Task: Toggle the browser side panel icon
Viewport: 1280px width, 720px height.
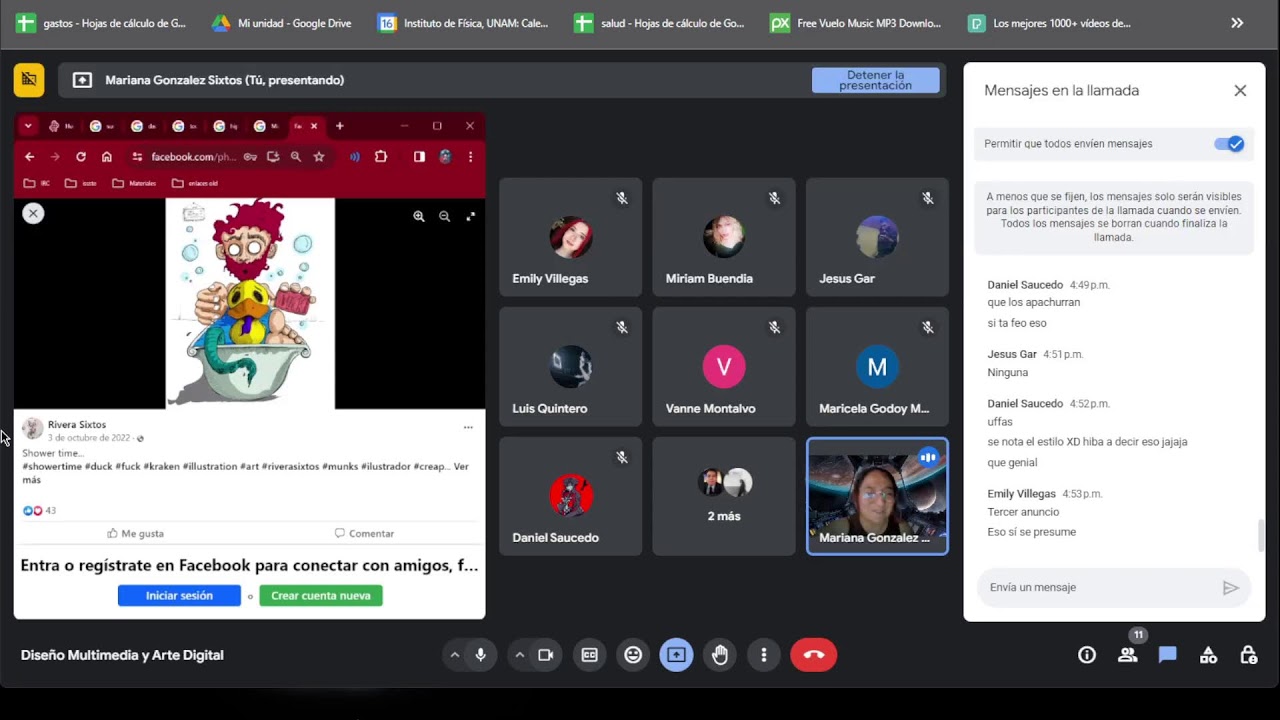Action: pos(419,157)
